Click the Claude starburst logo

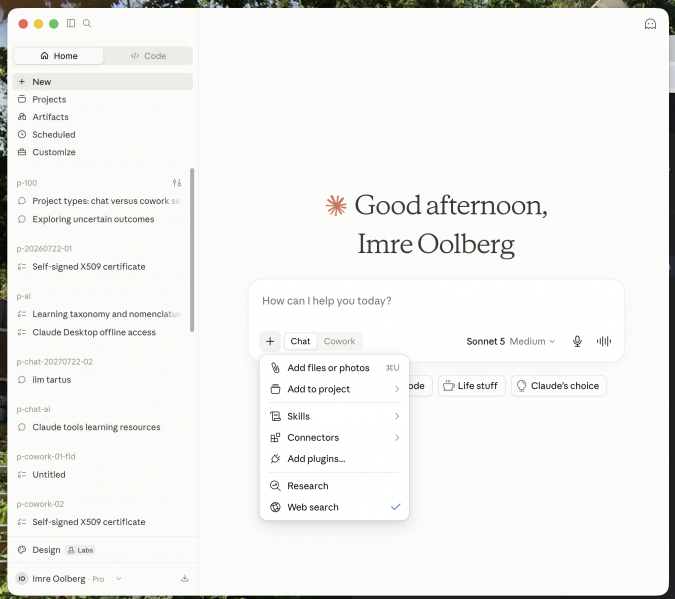pos(336,205)
